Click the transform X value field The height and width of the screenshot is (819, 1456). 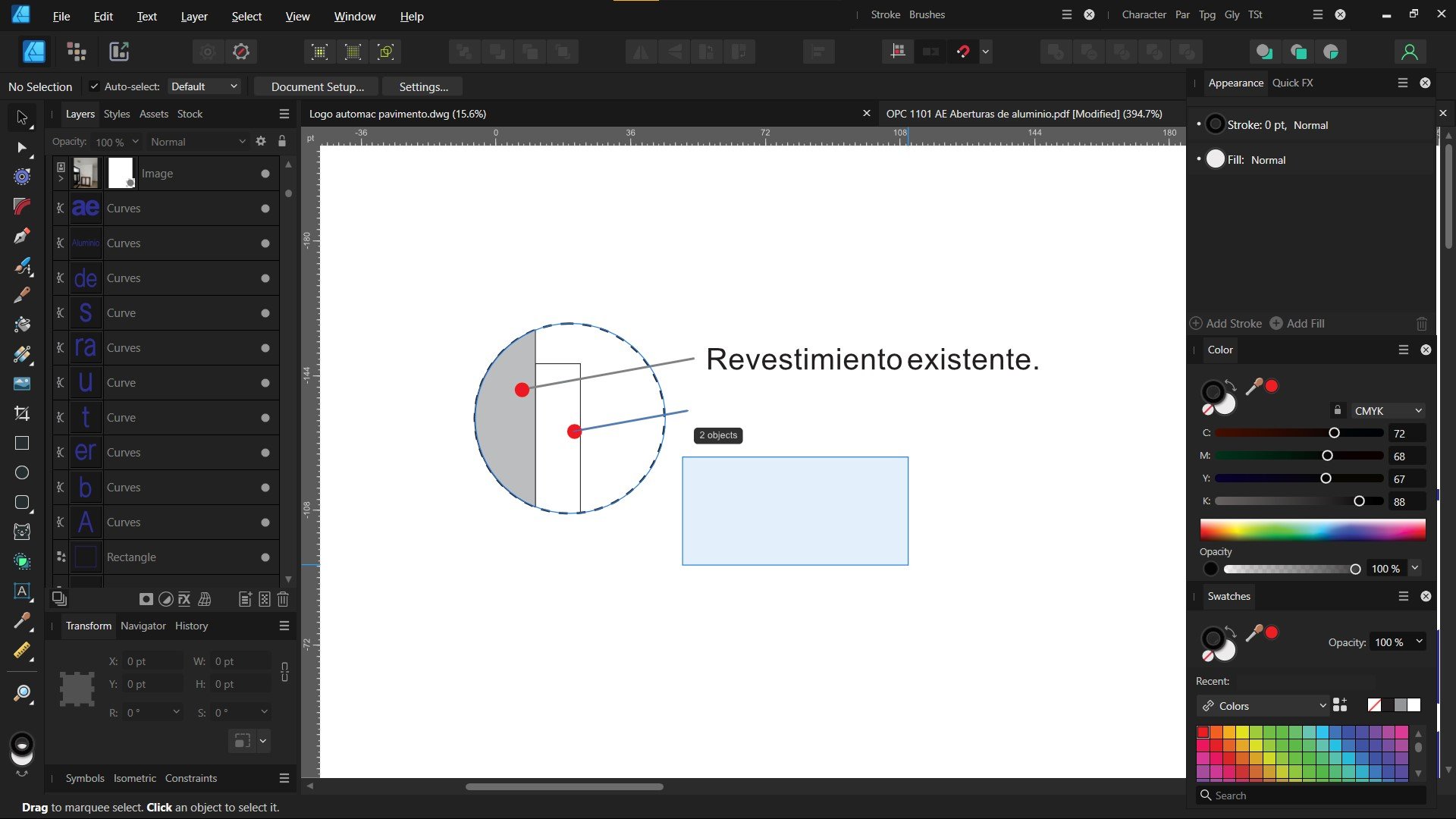(152, 661)
